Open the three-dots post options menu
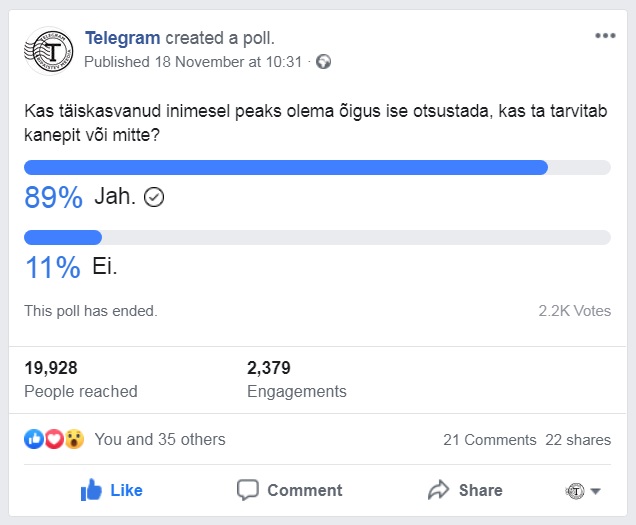 (605, 36)
